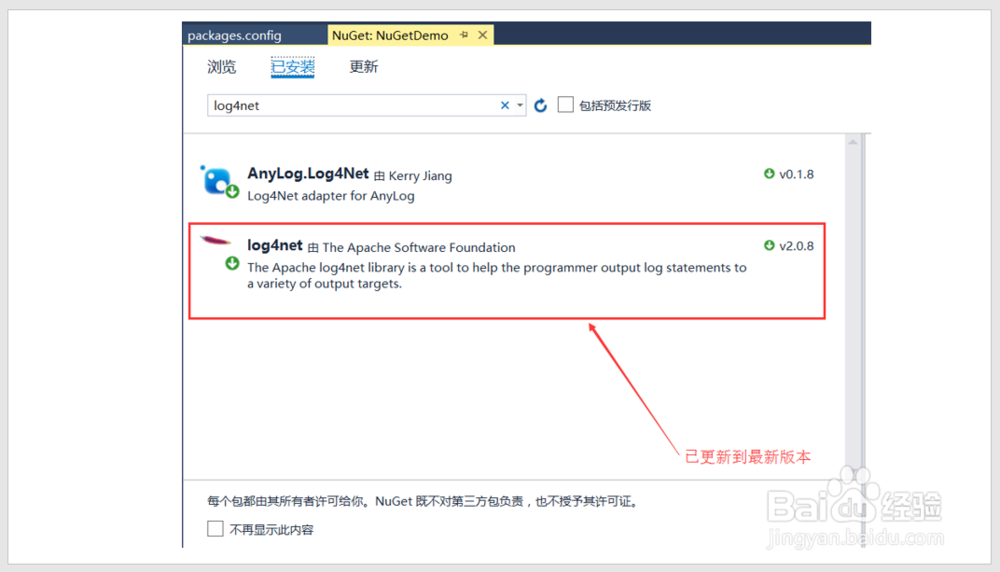
Task: Expand the search history dropdown
Action: tap(520, 105)
